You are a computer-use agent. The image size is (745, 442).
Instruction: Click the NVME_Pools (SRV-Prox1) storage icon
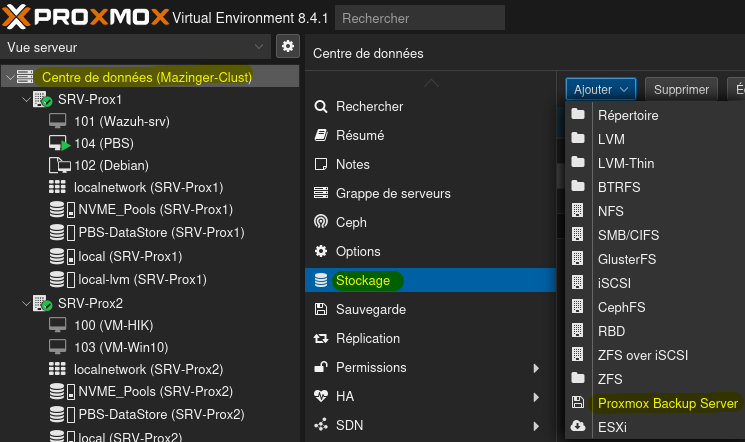click(x=61, y=209)
